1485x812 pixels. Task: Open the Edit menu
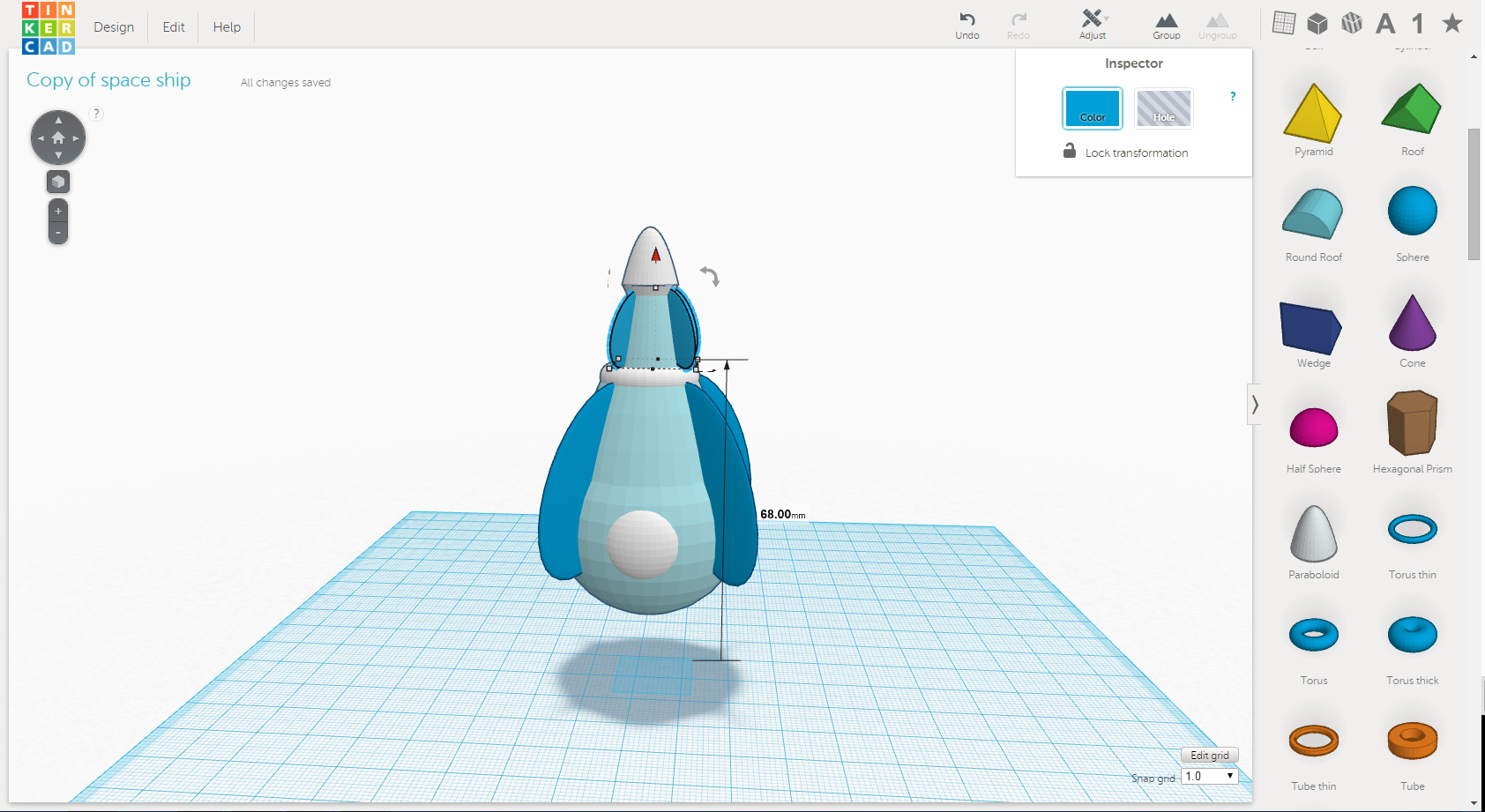click(174, 27)
